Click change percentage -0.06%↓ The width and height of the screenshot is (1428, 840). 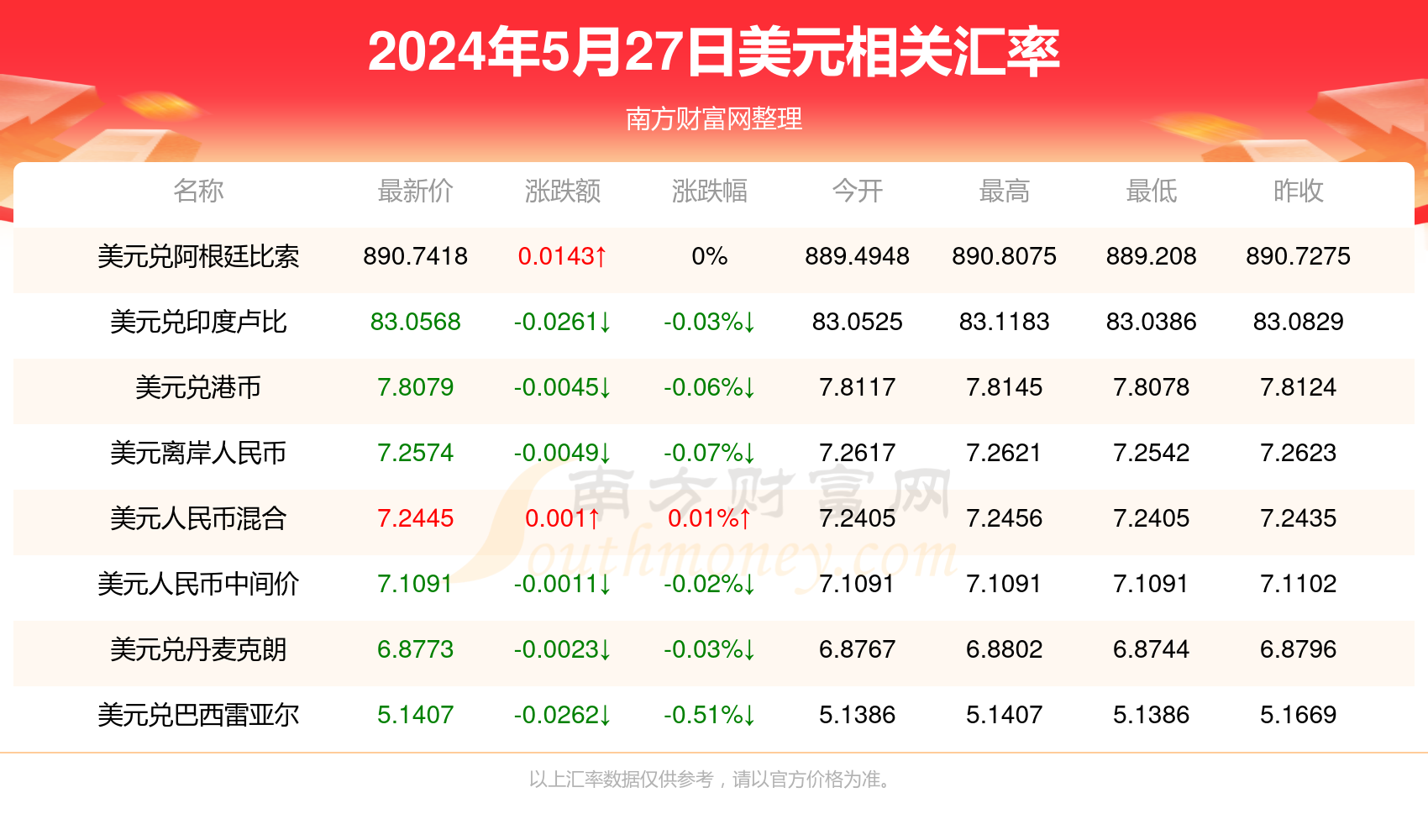(x=710, y=387)
